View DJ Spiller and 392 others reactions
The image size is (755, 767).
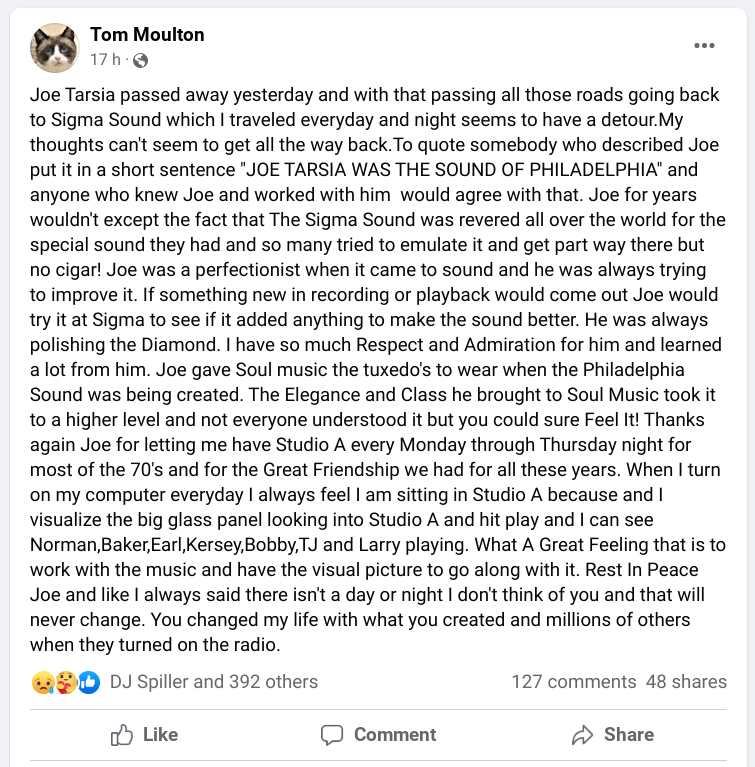(214, 682)
